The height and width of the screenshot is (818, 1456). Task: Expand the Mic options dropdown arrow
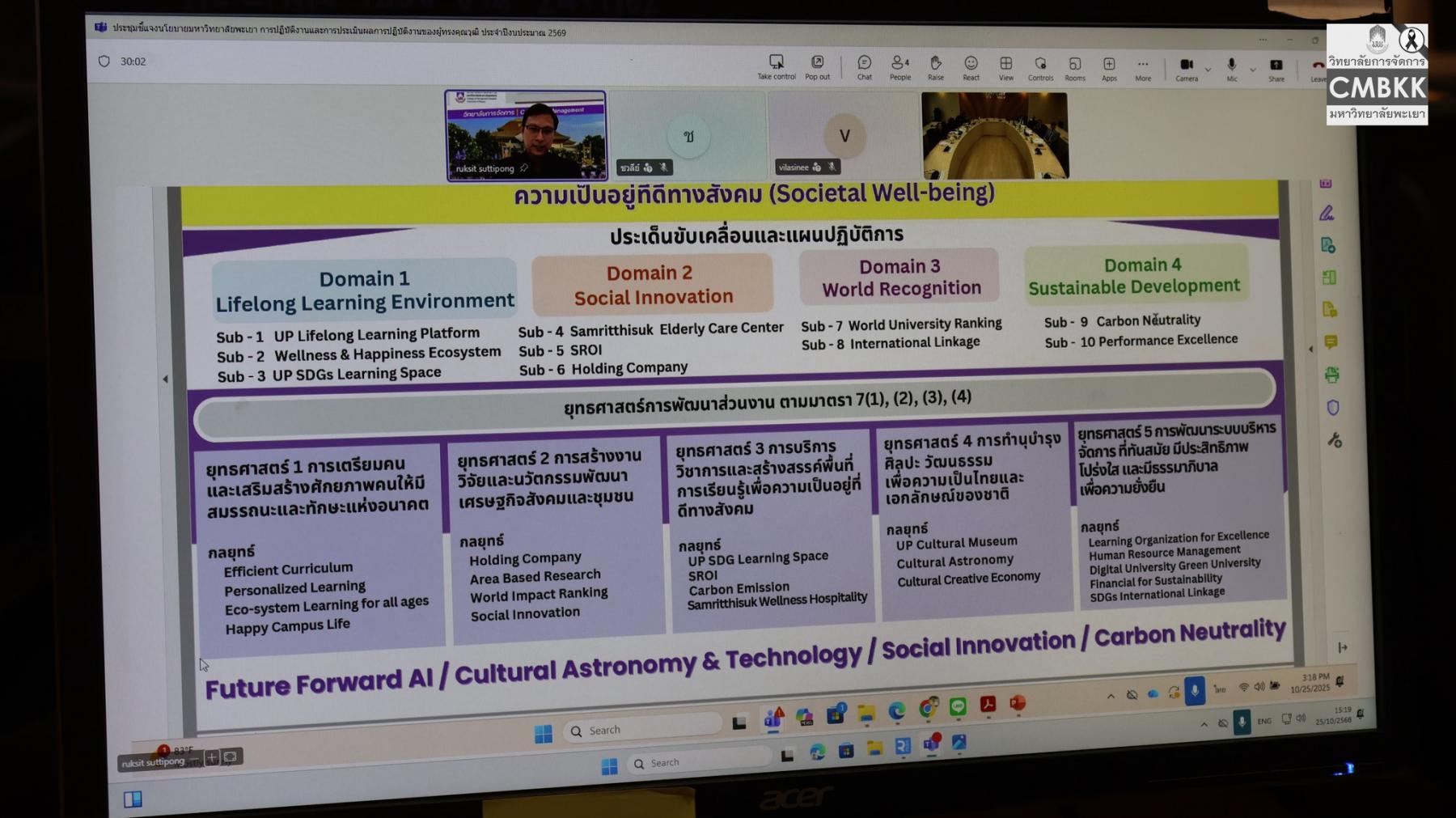(x=1252, y=70)
